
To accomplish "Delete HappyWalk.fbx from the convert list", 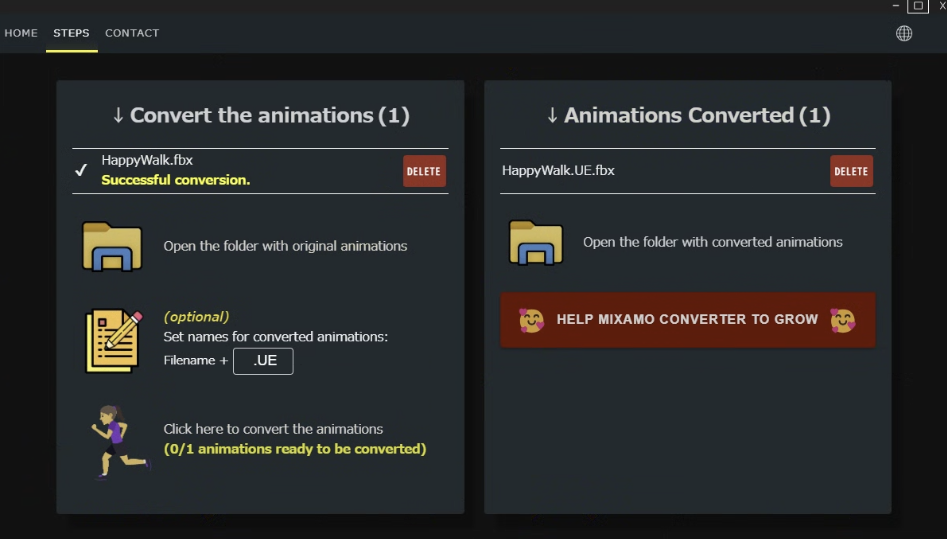I will (424, 171).
